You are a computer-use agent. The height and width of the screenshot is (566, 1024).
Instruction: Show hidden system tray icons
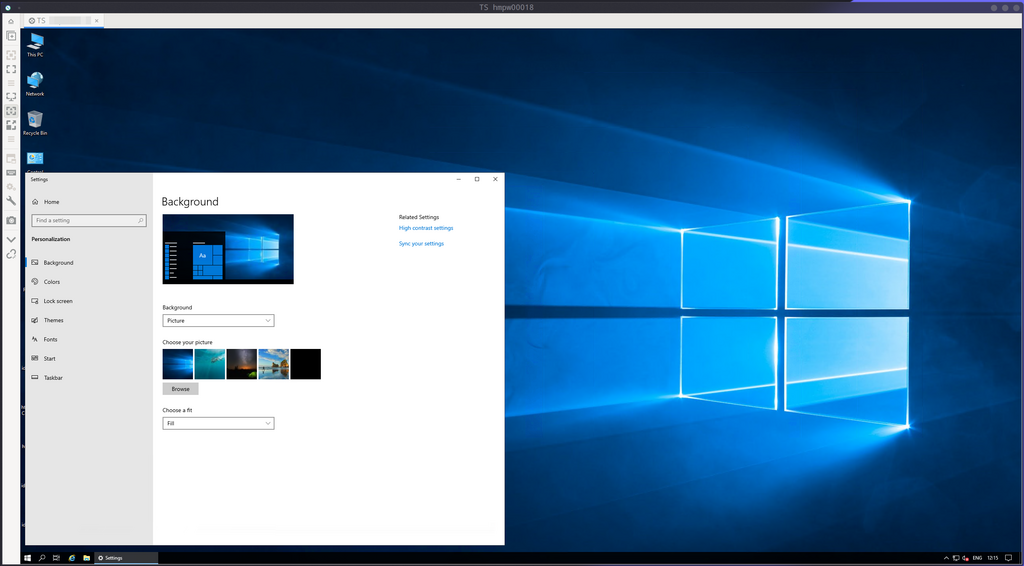(x=946, y=557)
